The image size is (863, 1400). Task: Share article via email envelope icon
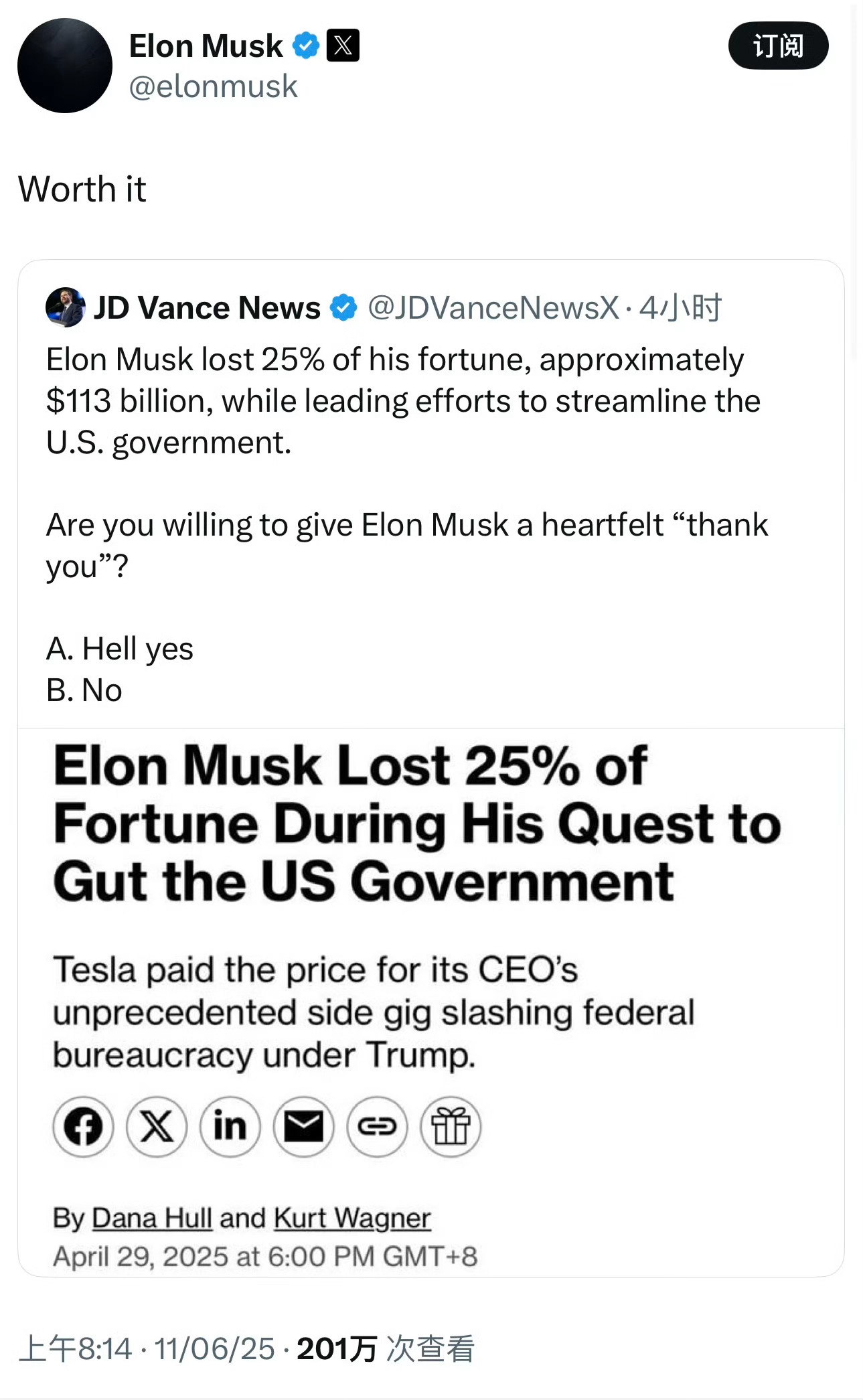point(304,1126)
